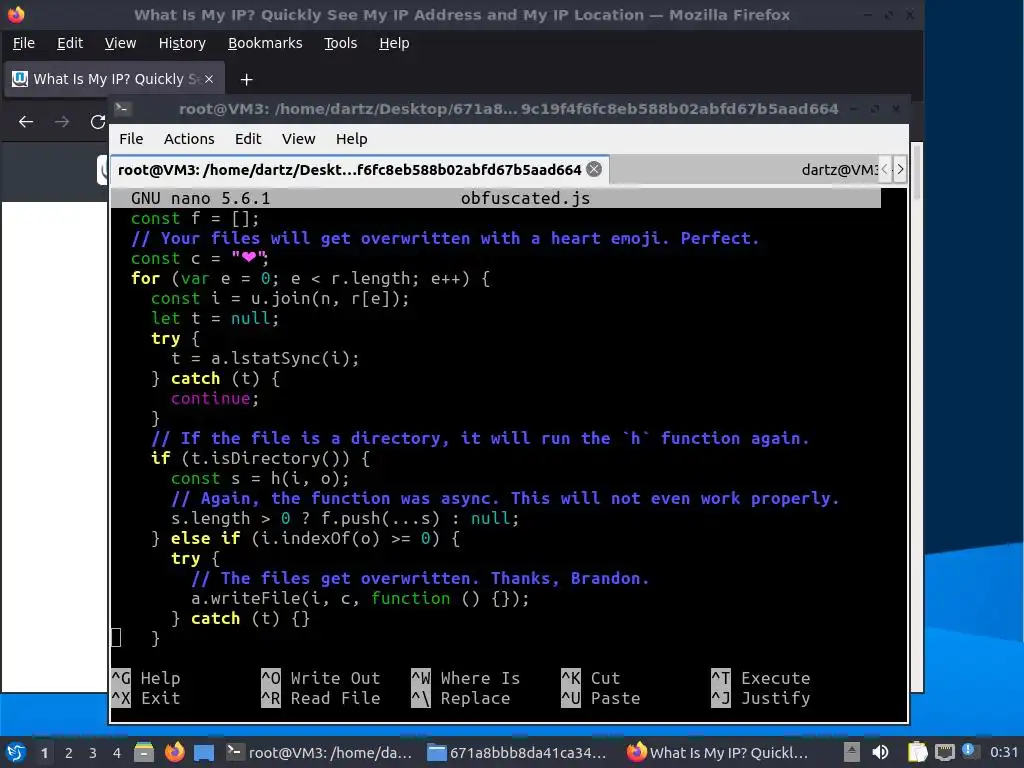This screenshot has width=1024, height=768.
Task: Open Firefox Bookmarks menu
Action: pos(264,43)
